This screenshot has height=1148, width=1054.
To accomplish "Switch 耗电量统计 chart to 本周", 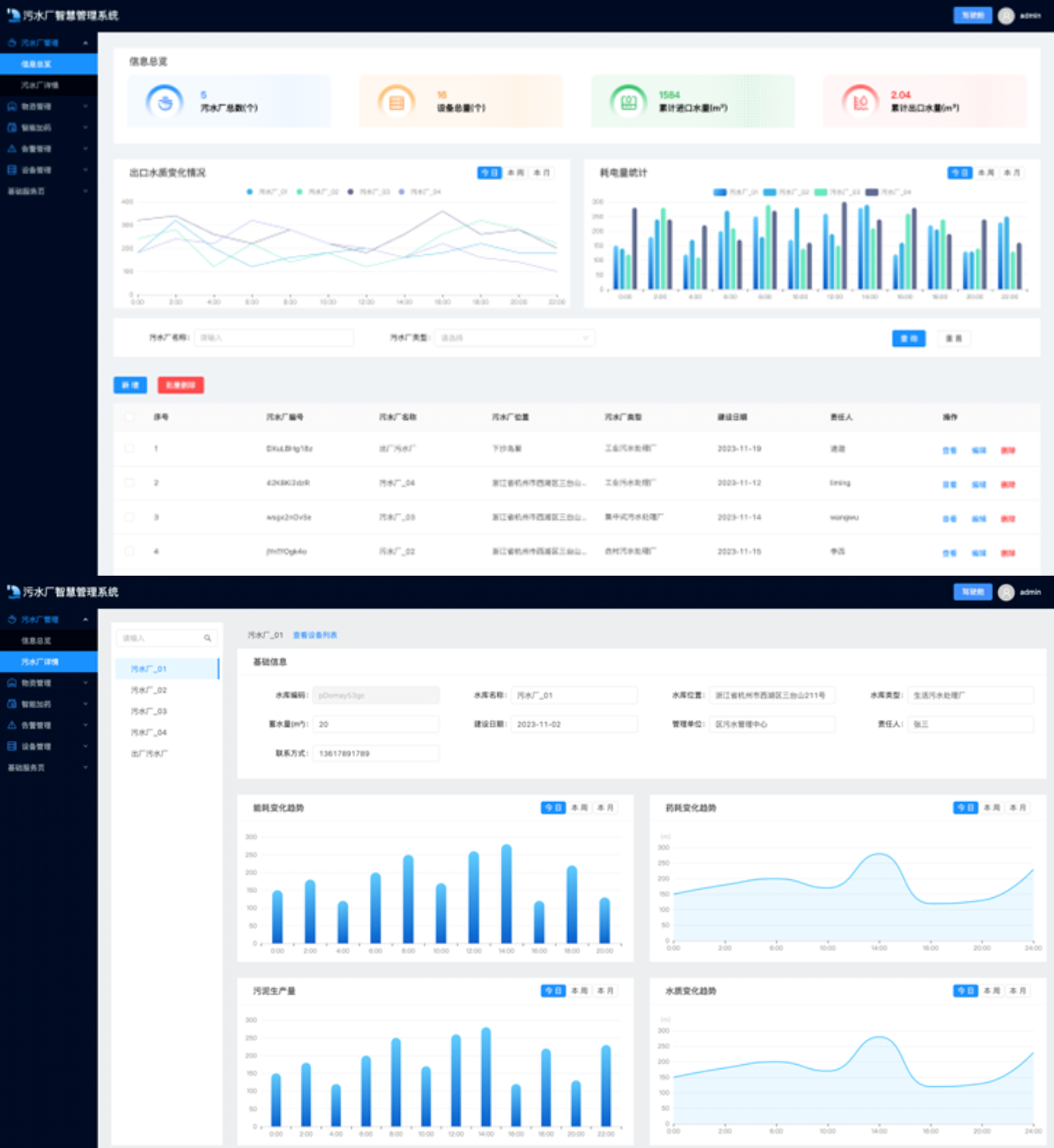I will (986, 173).
